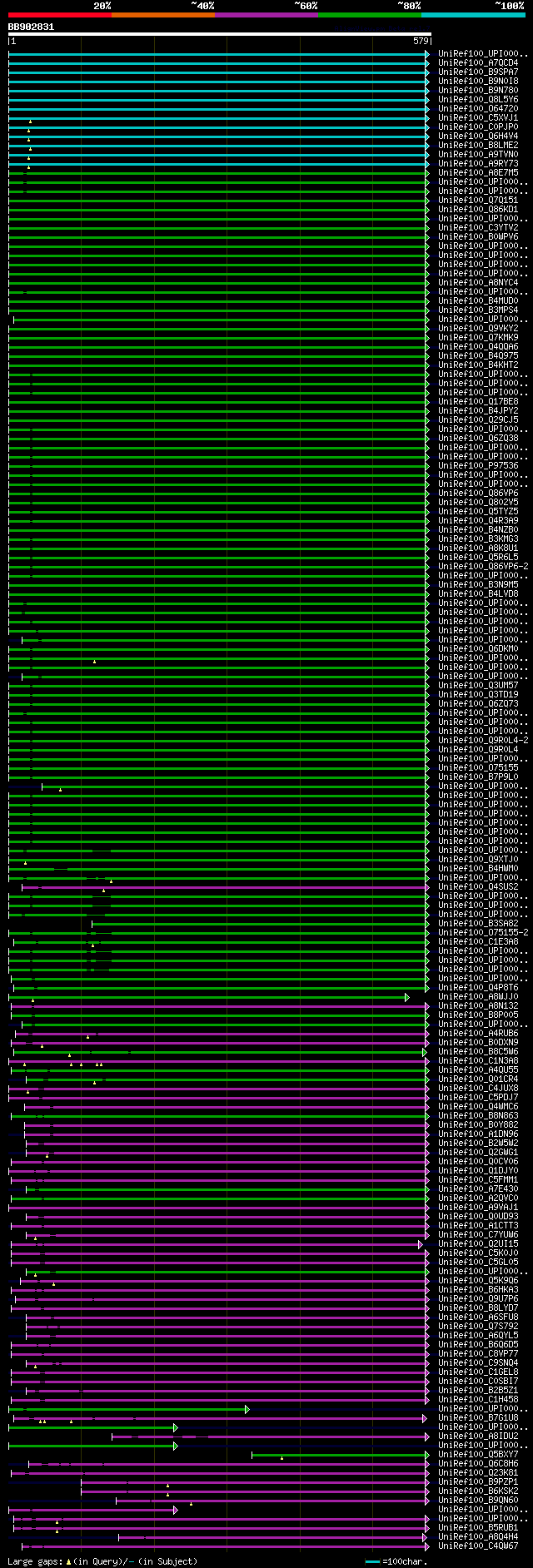Open UniRef100_Q4R3A9 hit
The image size is (533, 1568).
click(478, 521)
